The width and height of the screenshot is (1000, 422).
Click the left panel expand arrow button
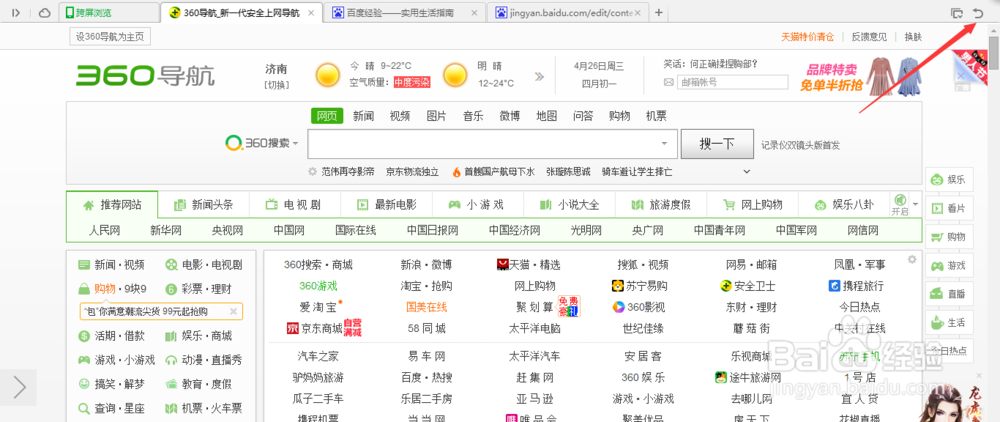coord(18,387)
